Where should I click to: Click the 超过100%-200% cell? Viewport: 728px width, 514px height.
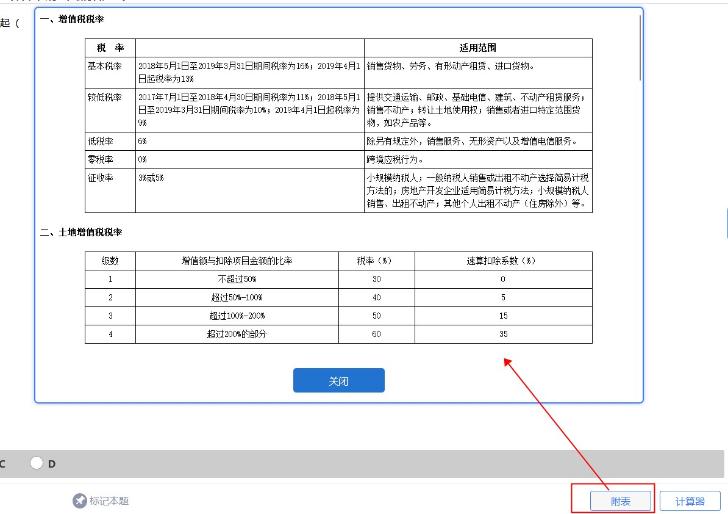pos(237,316)
